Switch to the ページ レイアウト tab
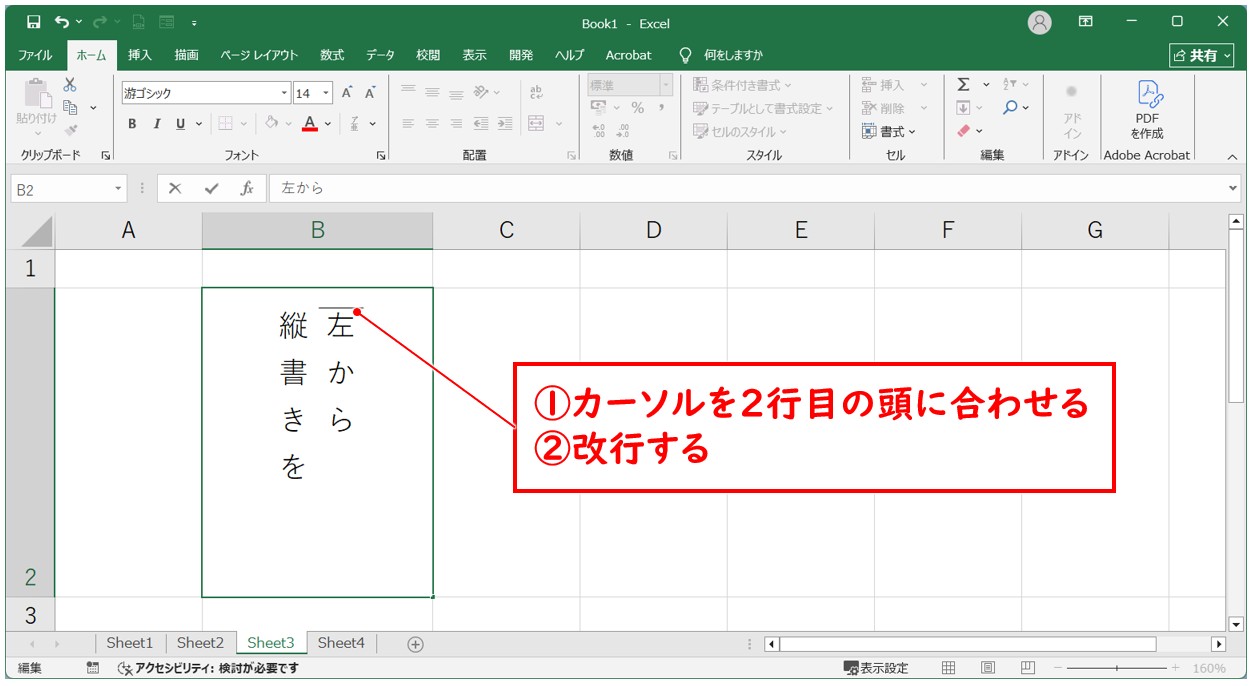 pyautogui.click(x=260, y=55)
